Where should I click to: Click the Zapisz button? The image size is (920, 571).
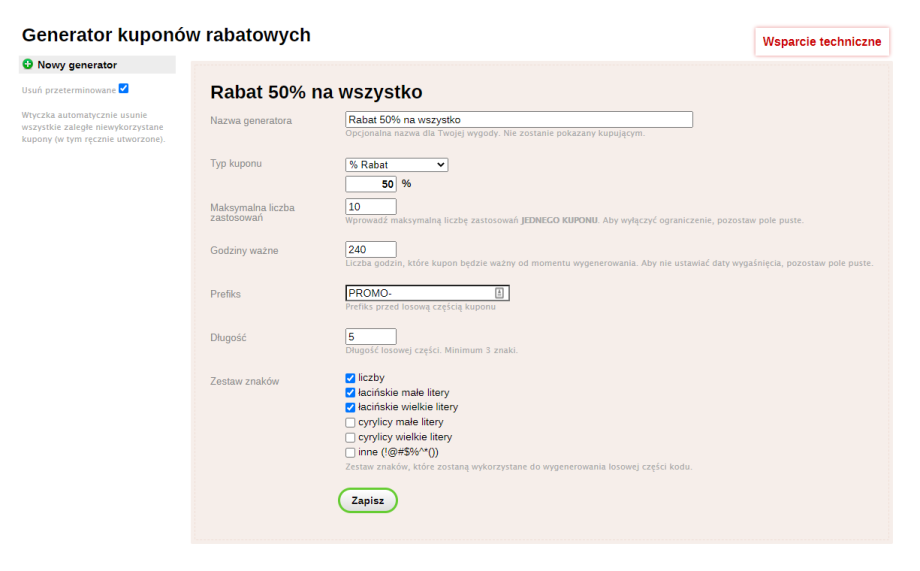(368, 501)
